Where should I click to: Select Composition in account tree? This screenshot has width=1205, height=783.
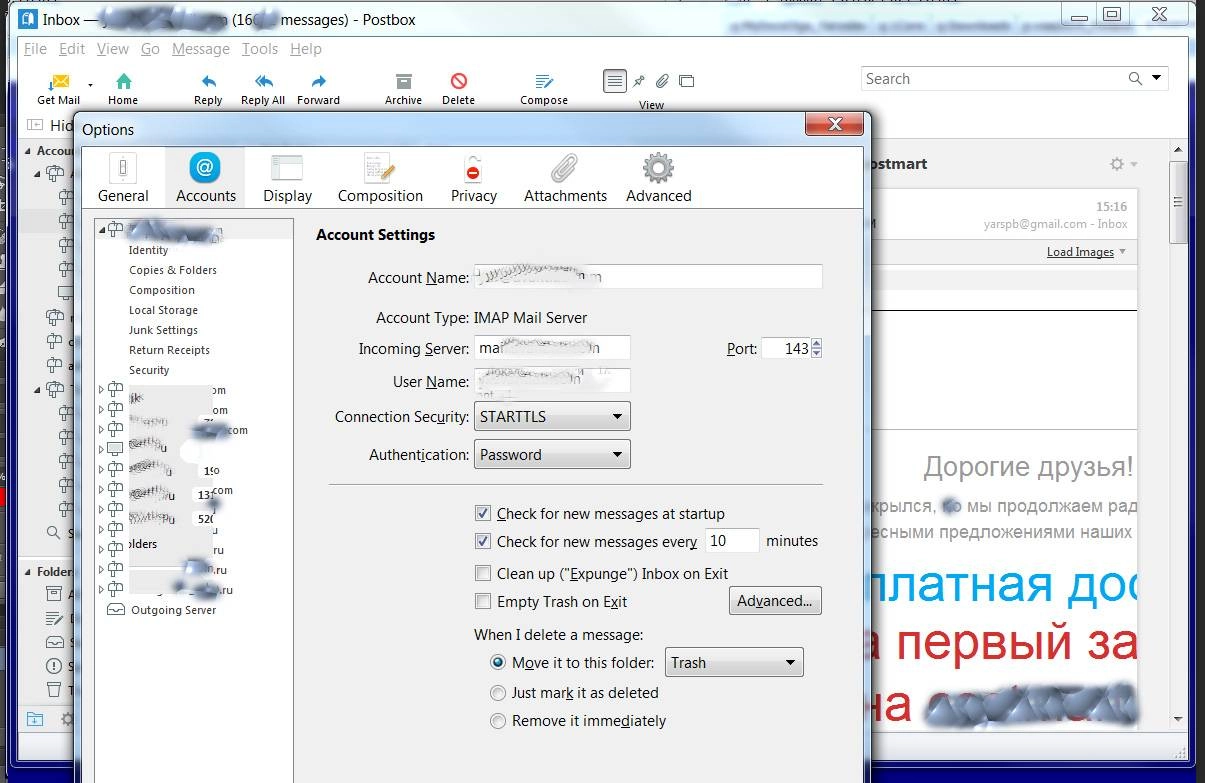coord(162,290)
